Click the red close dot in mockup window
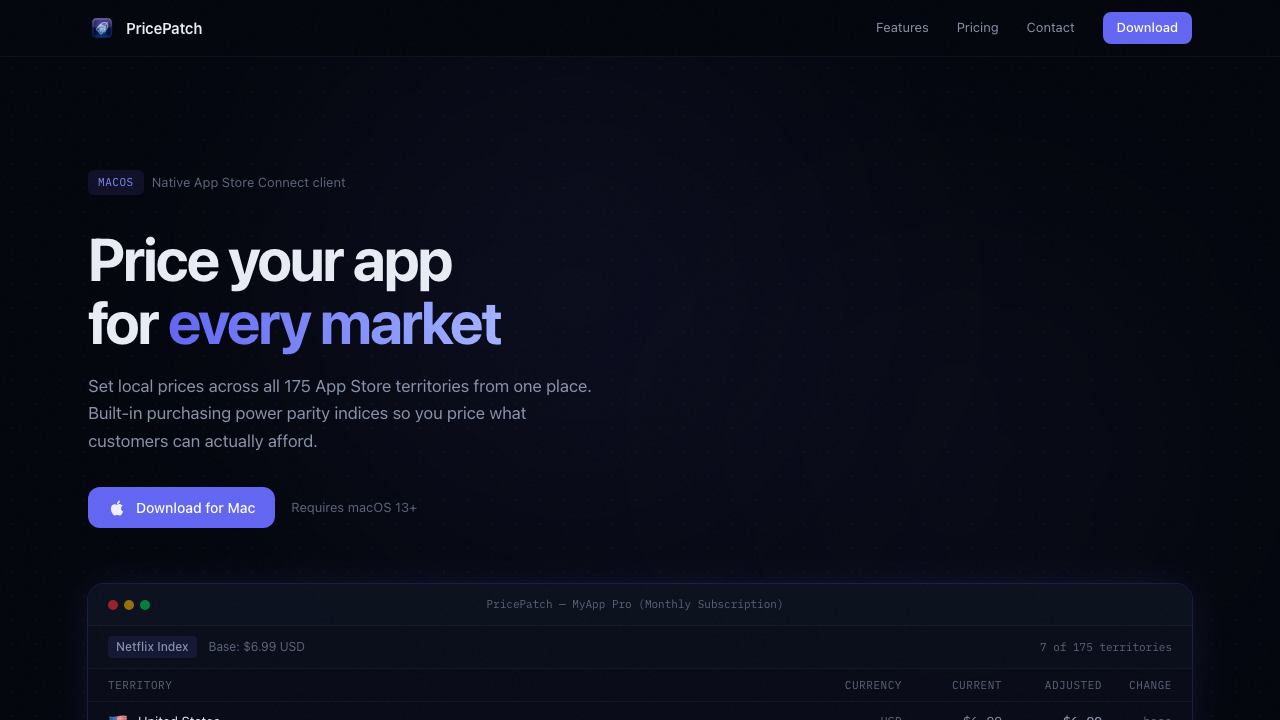The width and height of the screenshot is (1280, 720). [x=113, y=605]
